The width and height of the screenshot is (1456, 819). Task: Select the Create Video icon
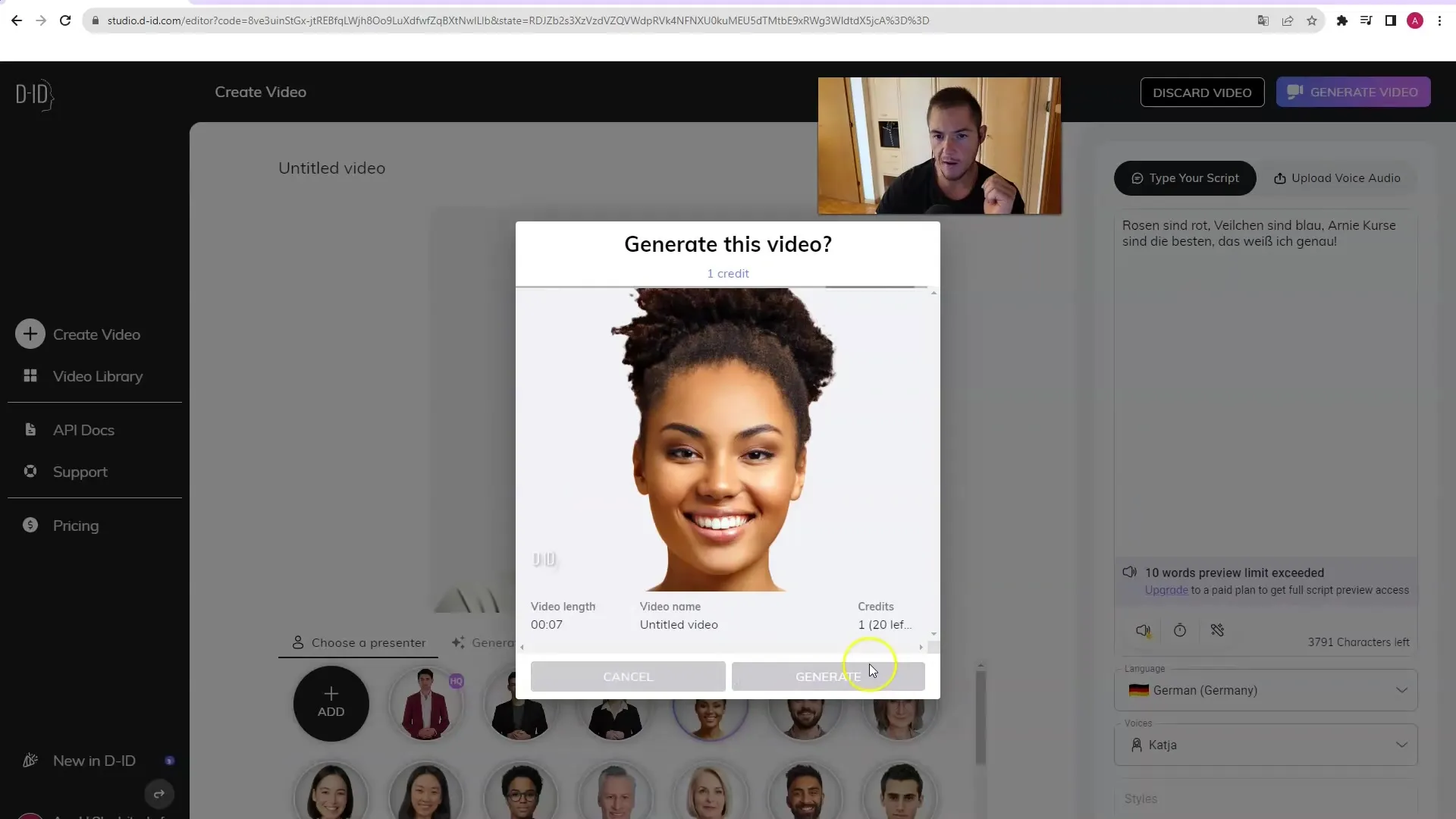tap(29, 334)
